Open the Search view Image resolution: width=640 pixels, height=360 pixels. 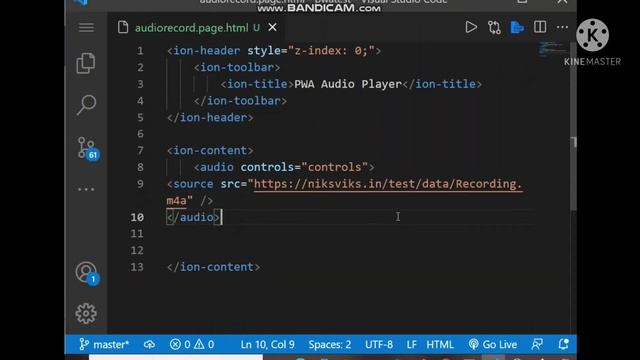[x=86, y=104]
